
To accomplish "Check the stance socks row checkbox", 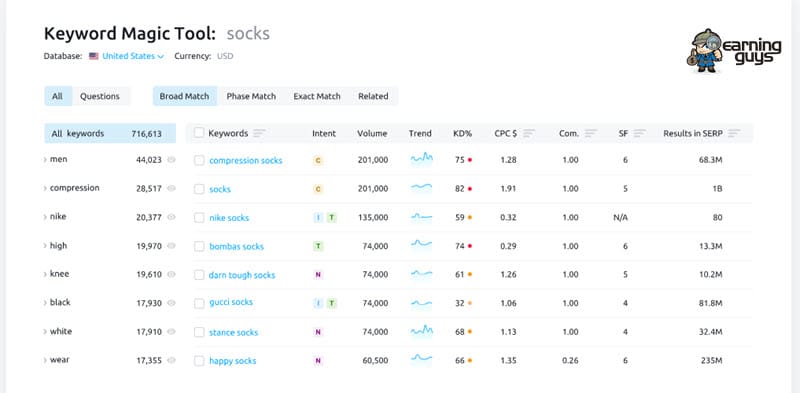I will pos(199,332).
